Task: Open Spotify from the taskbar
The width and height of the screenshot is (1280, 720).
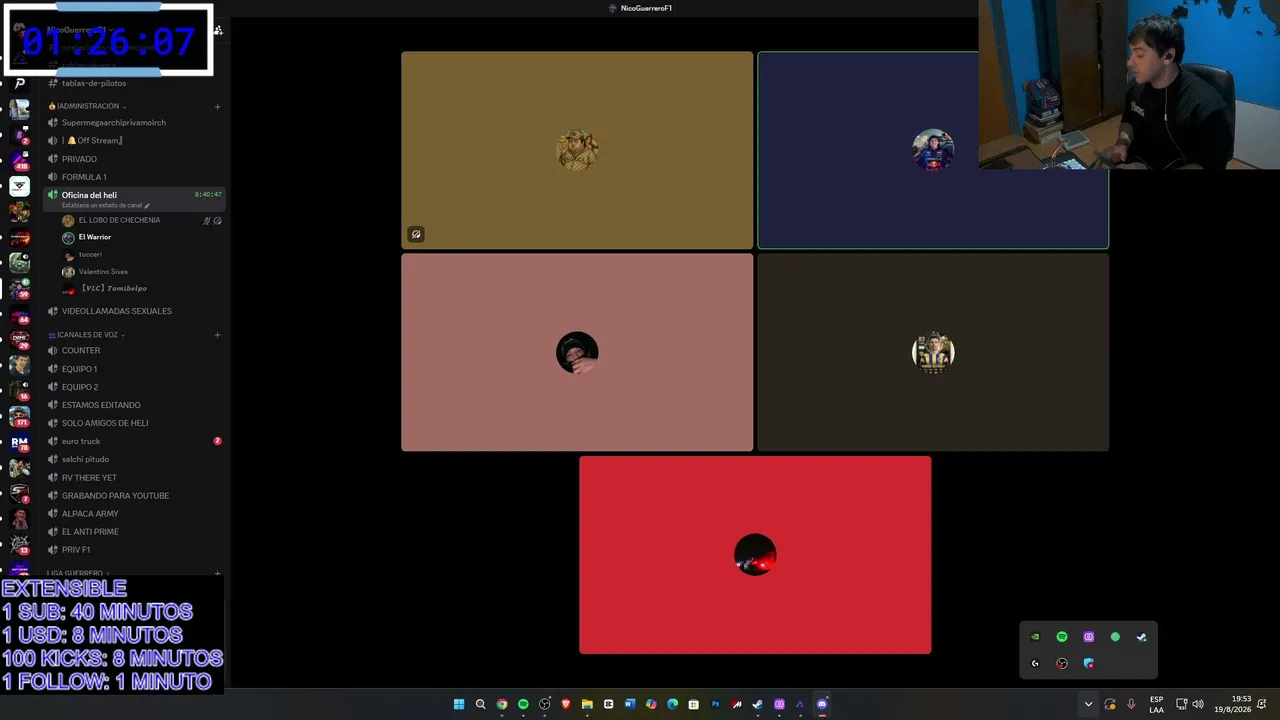Action: [523, 704]
